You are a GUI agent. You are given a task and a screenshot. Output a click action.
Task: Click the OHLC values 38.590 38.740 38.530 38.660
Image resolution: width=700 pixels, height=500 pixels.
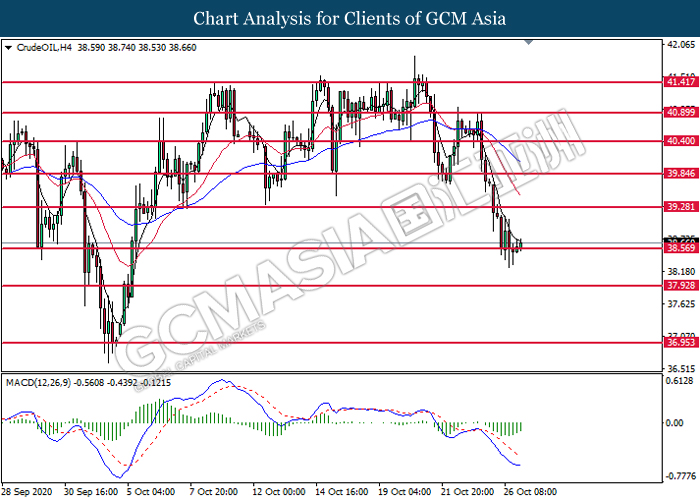coord(137,48)
